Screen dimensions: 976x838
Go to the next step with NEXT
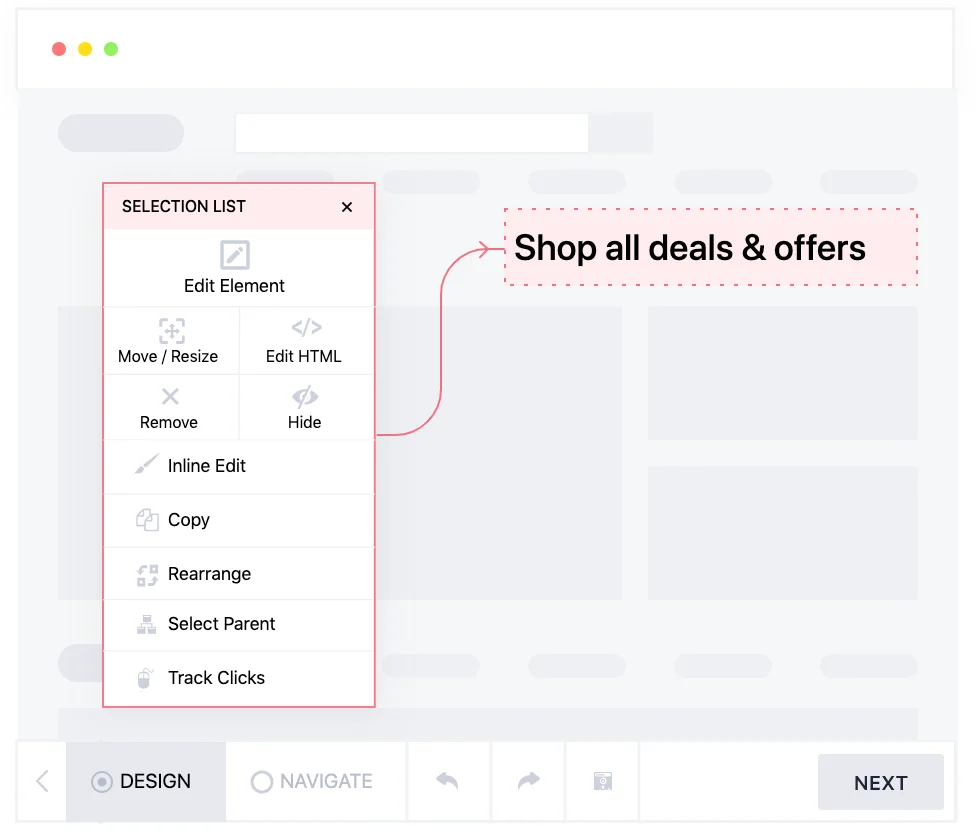881,783
